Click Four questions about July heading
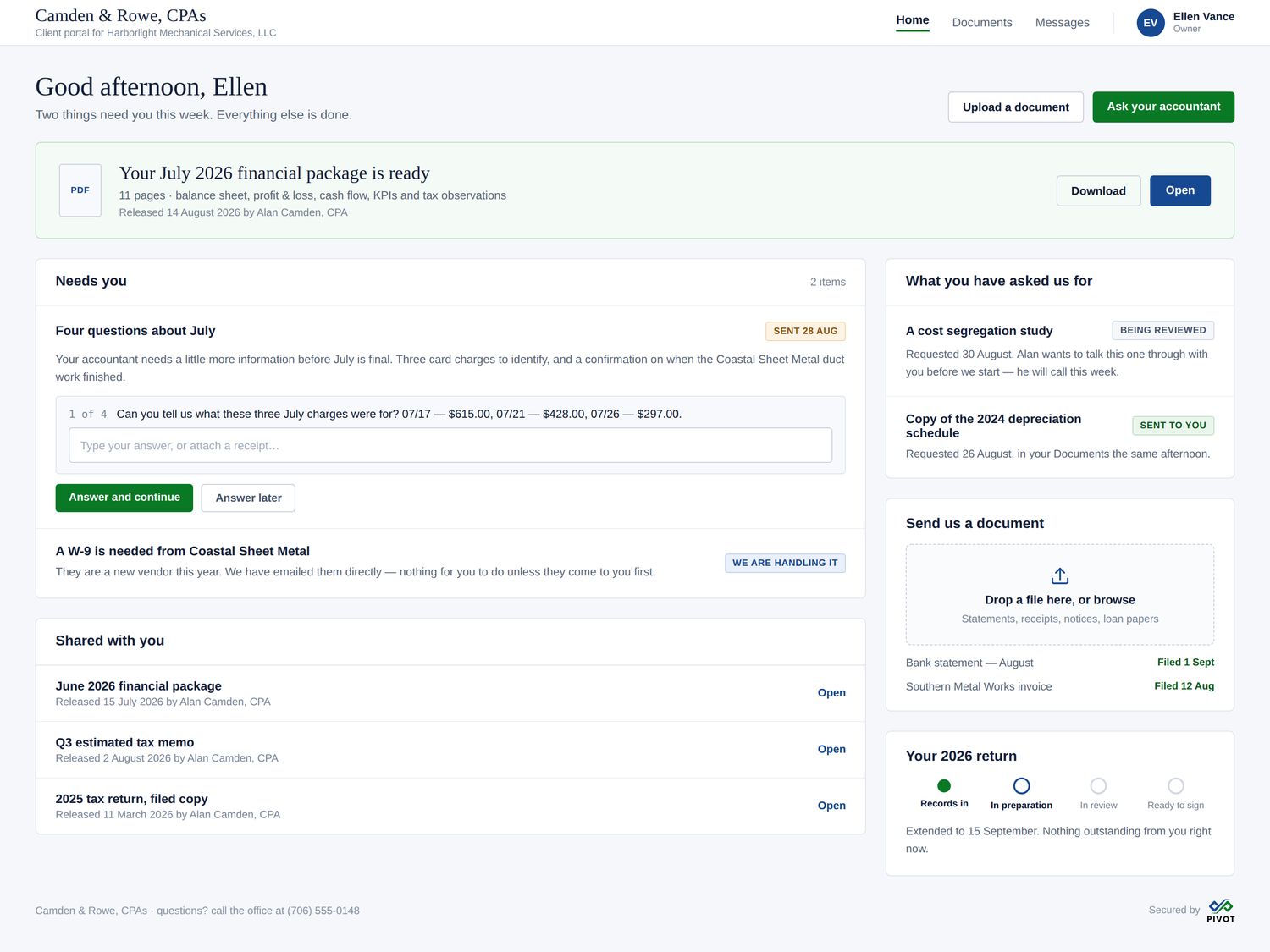The width and height of the screenshot is (1270, 952). (135, 331)
